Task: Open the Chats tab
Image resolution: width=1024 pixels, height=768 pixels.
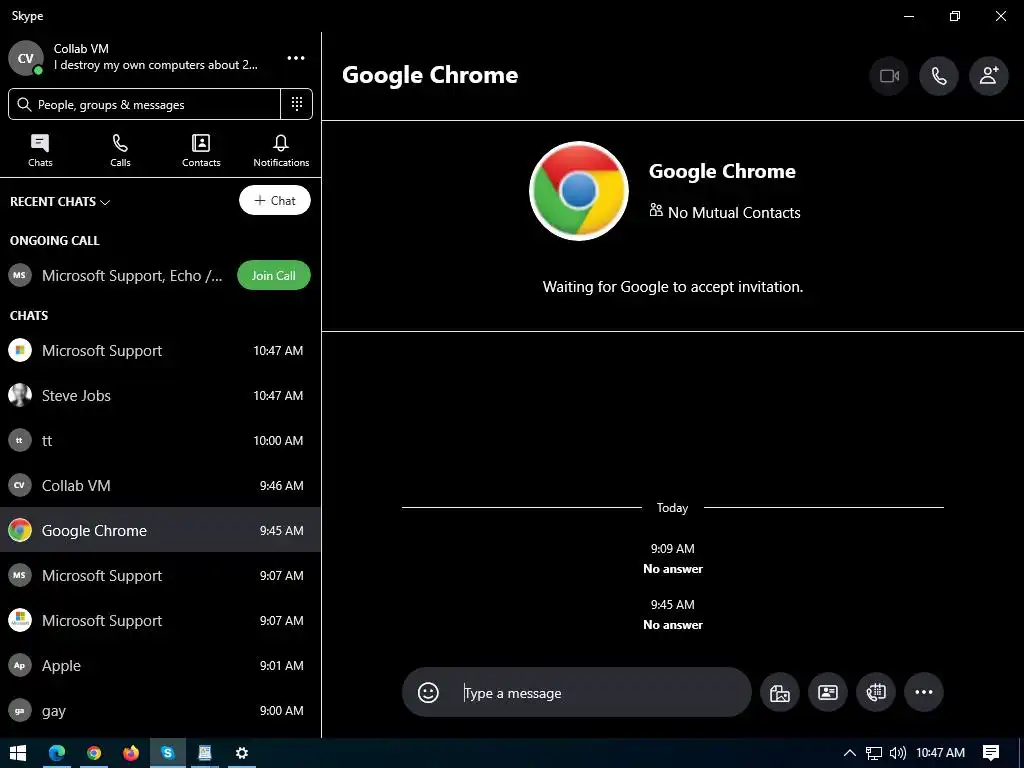Action: [40, 151]
